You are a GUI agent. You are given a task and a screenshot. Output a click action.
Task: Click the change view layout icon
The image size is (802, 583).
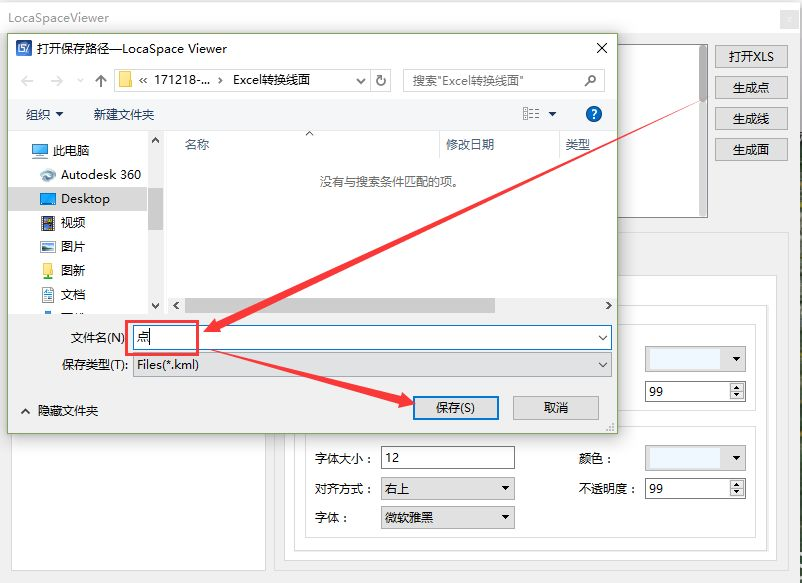(531, 114)
